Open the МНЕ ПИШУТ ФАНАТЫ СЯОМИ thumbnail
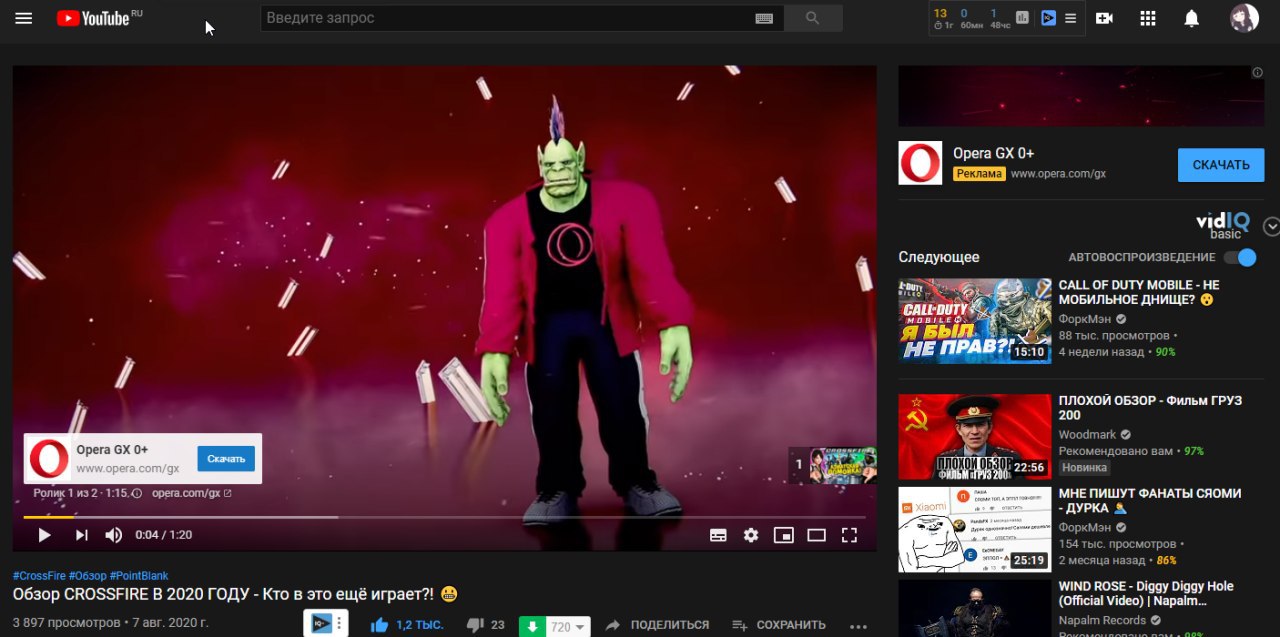1280x637 pixels. pyautogui.click(x=975, y=529)
